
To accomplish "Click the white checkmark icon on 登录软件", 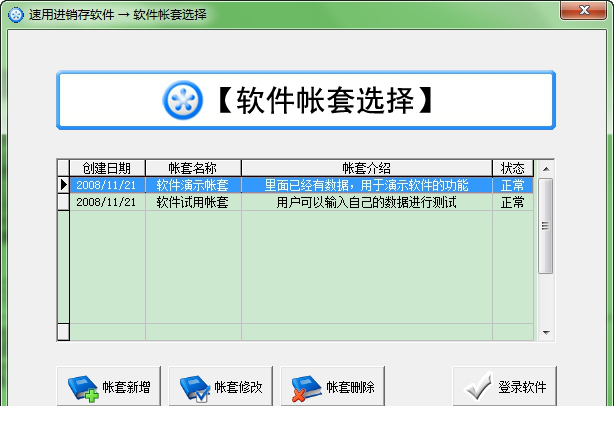I will pos(478,386).
